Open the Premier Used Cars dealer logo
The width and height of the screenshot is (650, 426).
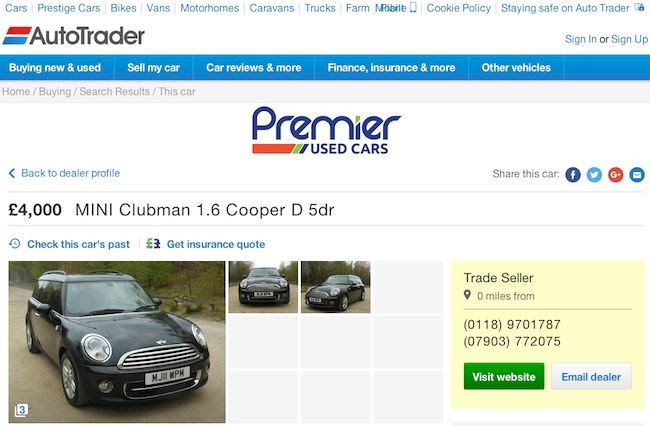326,131
